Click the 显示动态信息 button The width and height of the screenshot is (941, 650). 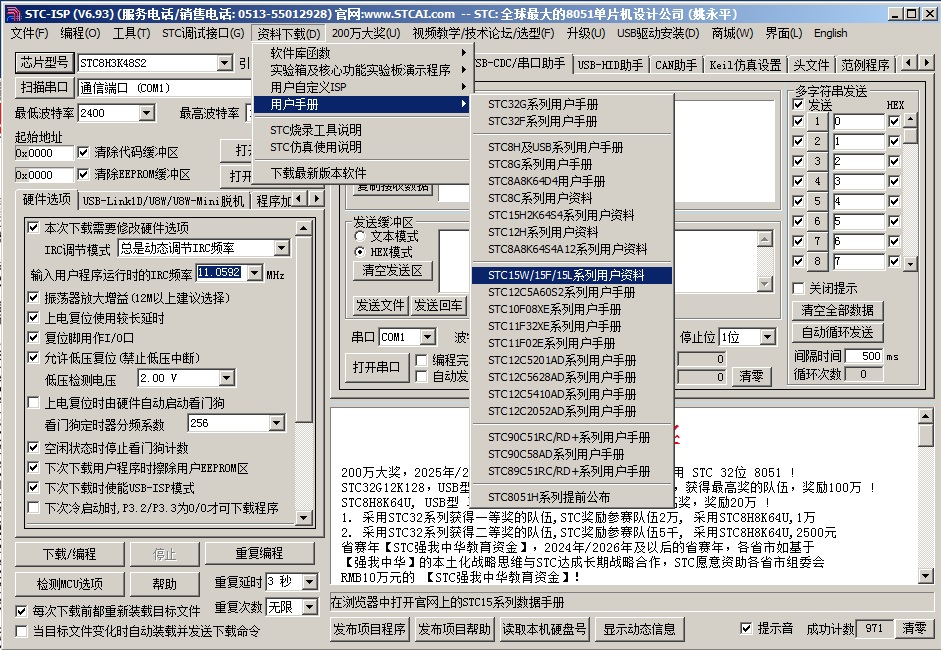click(x=639, y=629)
